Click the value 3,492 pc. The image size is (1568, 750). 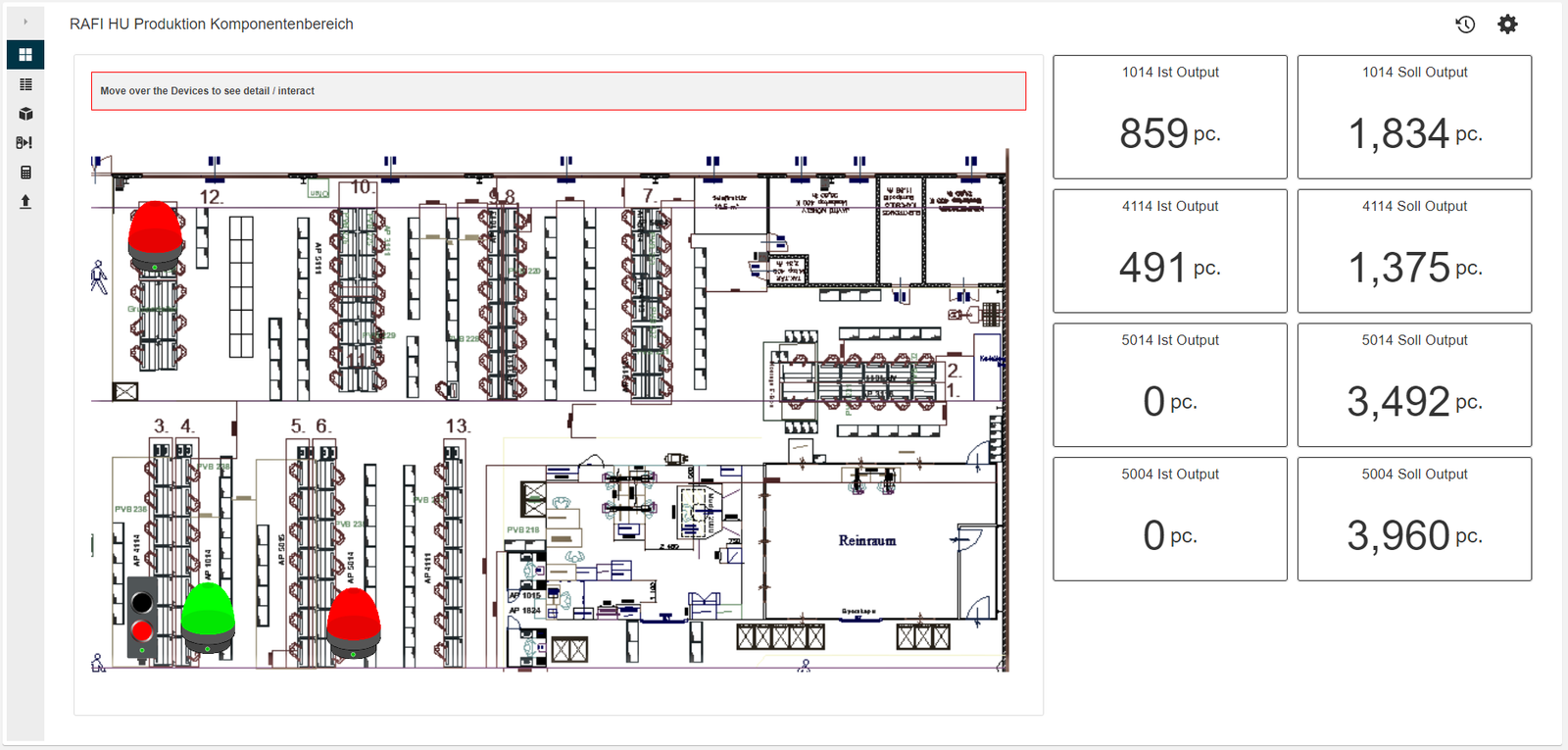(1415, 402)
